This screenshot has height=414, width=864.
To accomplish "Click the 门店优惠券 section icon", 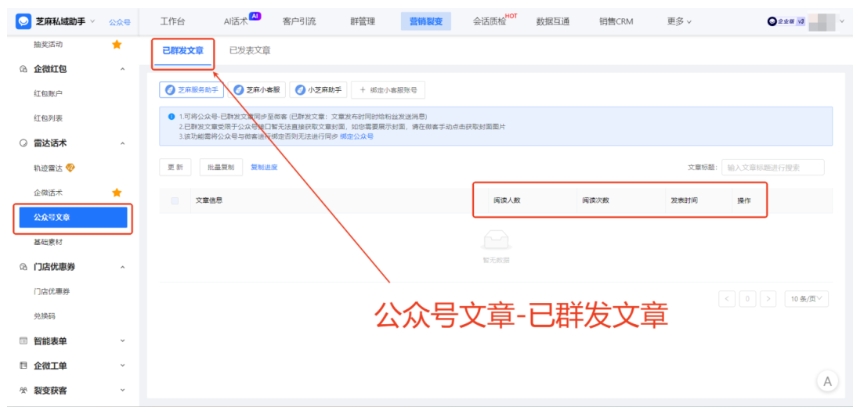I will tap(23, 267).
